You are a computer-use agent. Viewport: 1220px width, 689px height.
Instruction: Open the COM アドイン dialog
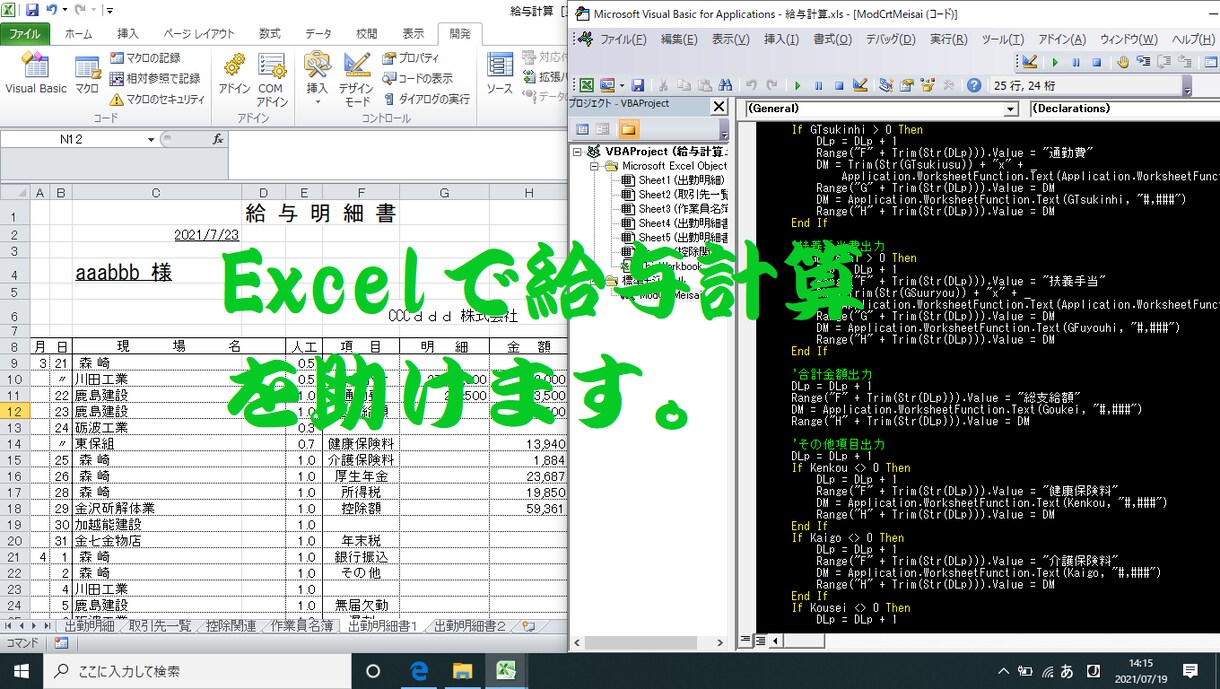click(271, 78)
